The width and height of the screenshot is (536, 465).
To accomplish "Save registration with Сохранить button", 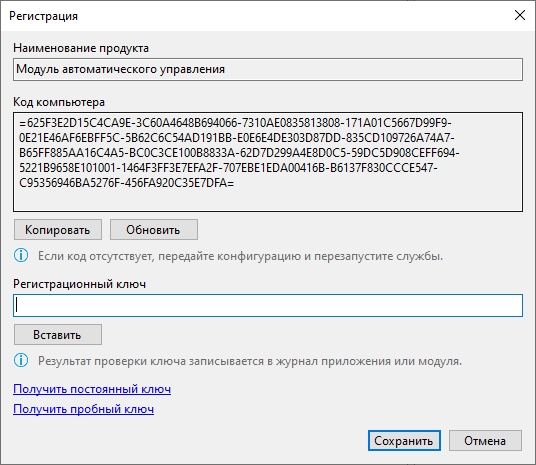I will click(x=404, y=441).
